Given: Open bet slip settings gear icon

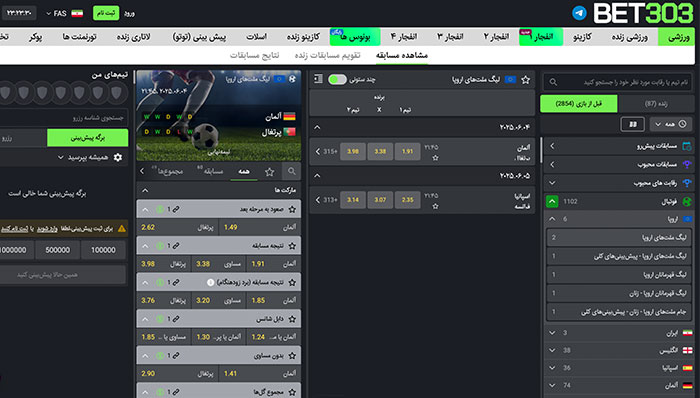Looking at the screenshot, I should pyautogui.click(x=118, y=157).
